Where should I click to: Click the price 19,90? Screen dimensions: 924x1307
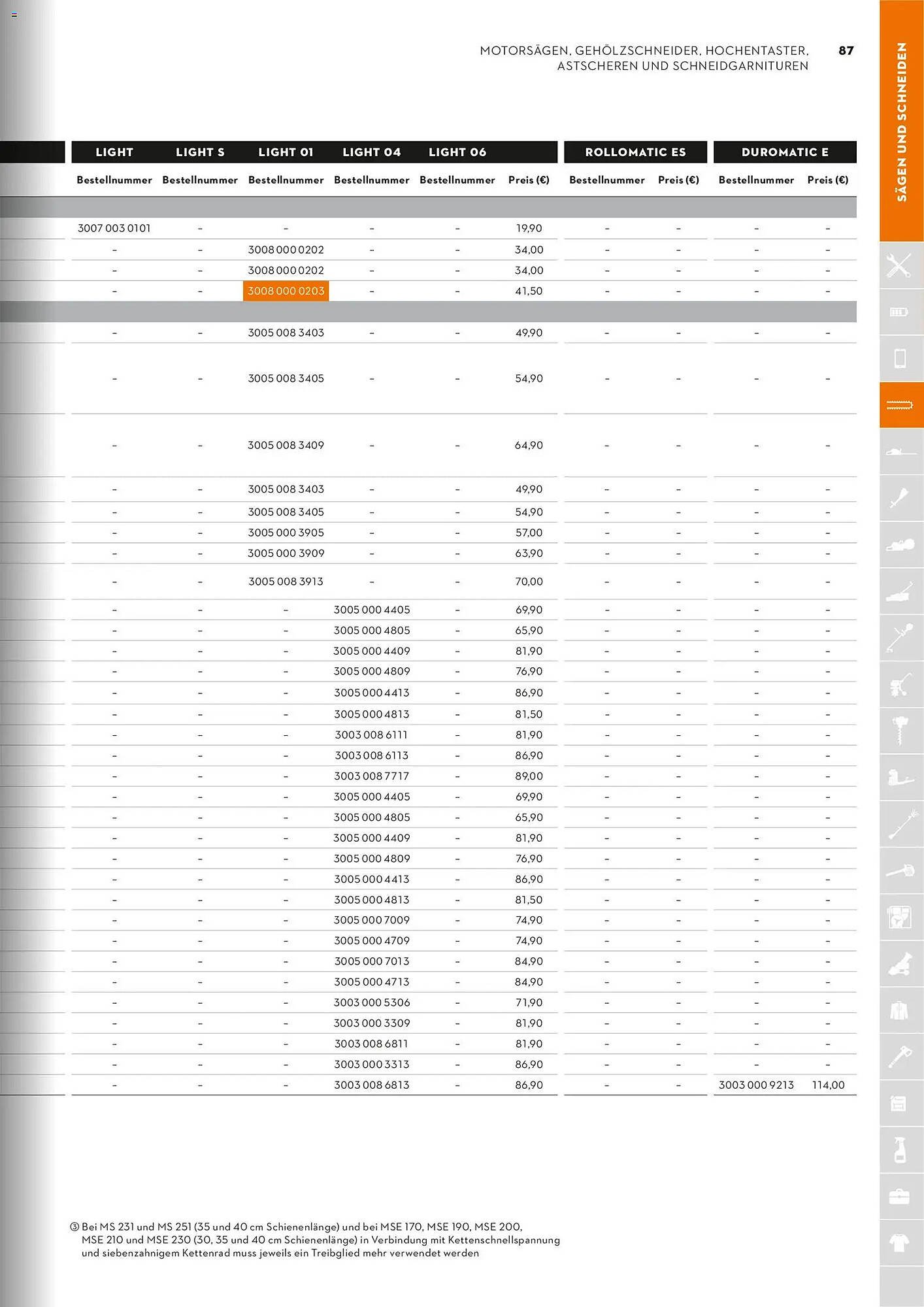(529, 228)
